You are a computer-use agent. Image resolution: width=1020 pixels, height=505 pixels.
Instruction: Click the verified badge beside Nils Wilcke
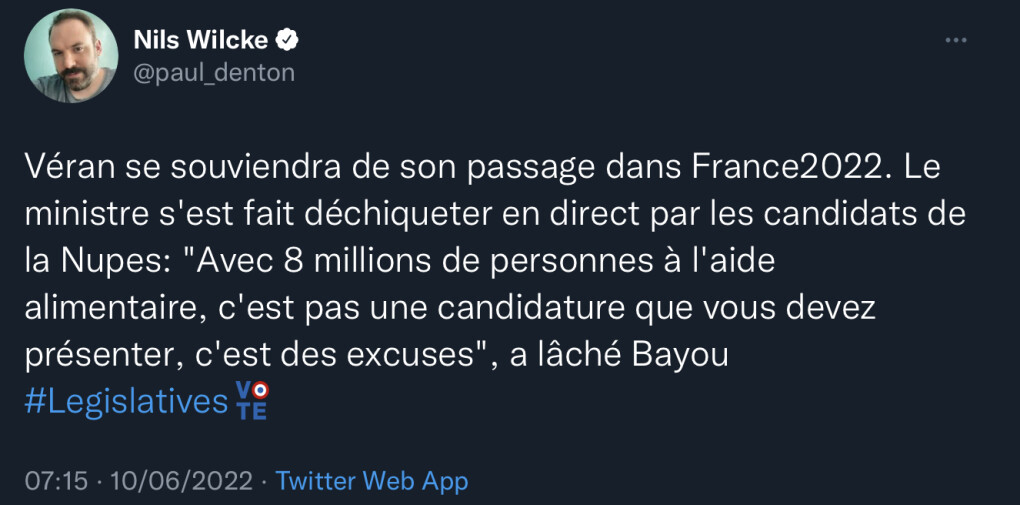[x=287, y=40]
